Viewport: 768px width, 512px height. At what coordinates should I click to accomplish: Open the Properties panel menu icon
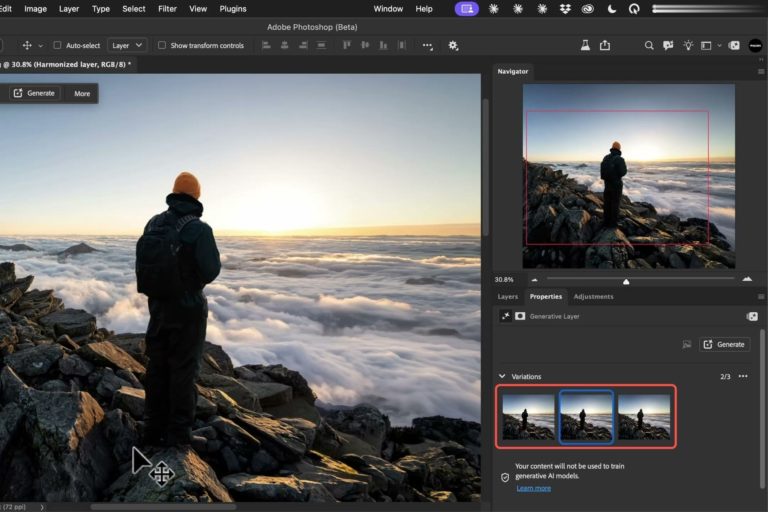(x=761, y=296)
